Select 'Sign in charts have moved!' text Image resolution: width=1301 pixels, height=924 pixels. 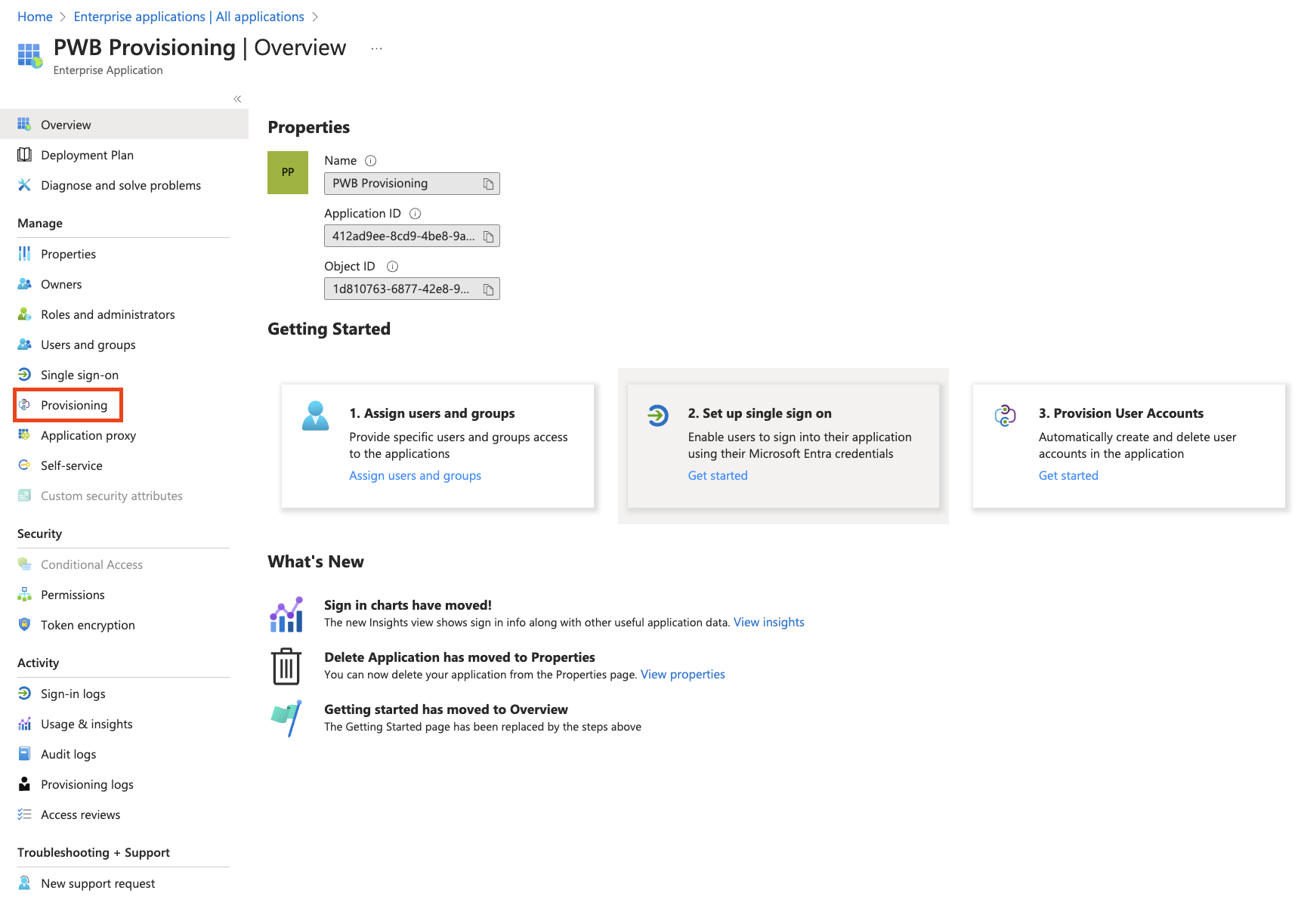click(x=408, y=605)
